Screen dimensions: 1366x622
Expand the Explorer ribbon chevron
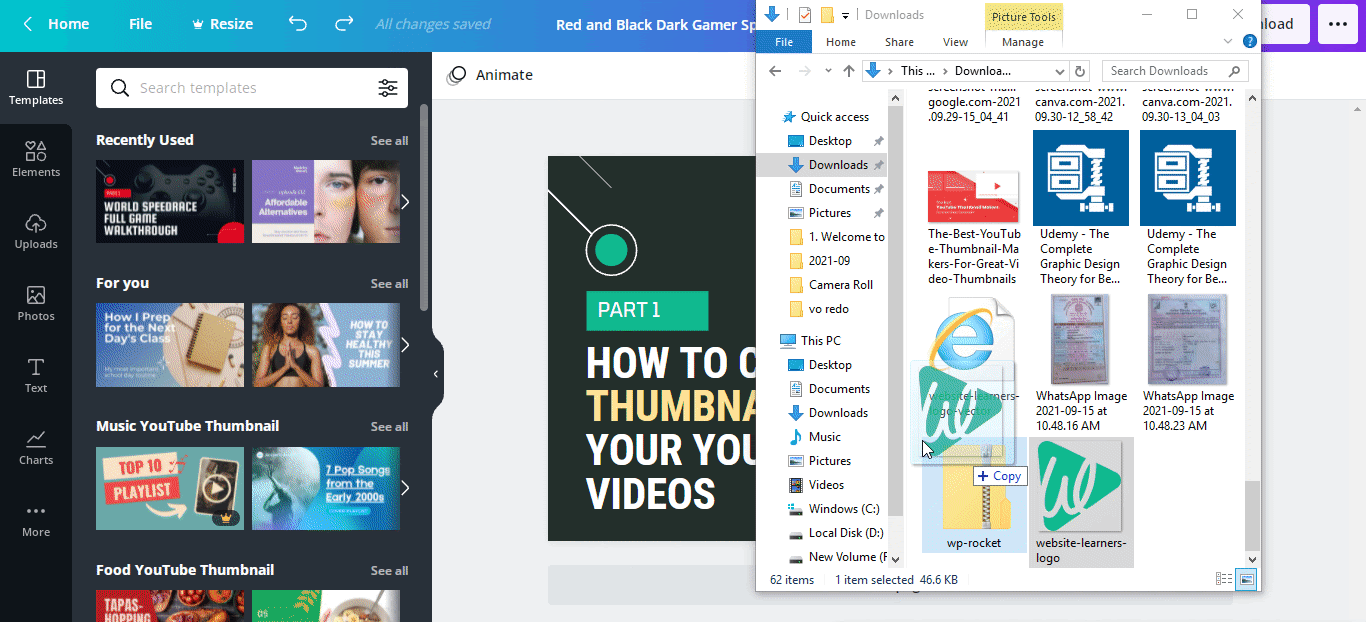(1229, 42)
